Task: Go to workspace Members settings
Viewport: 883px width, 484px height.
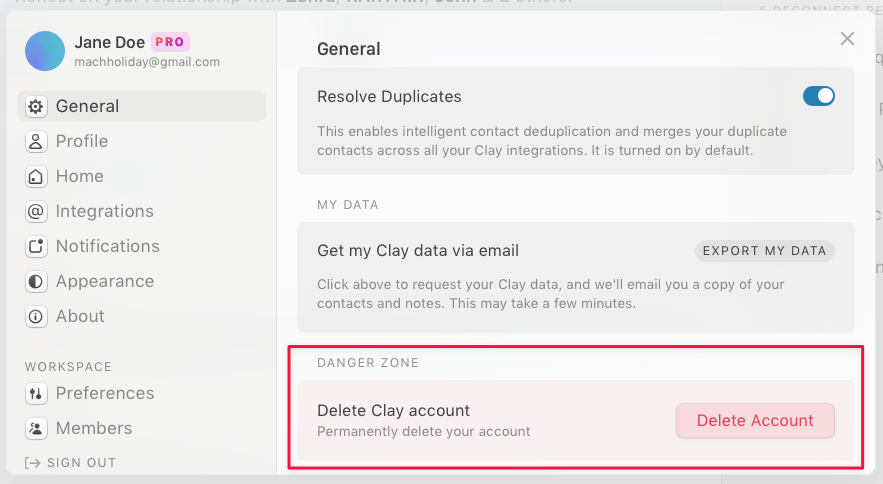Action: click(94, 428)
